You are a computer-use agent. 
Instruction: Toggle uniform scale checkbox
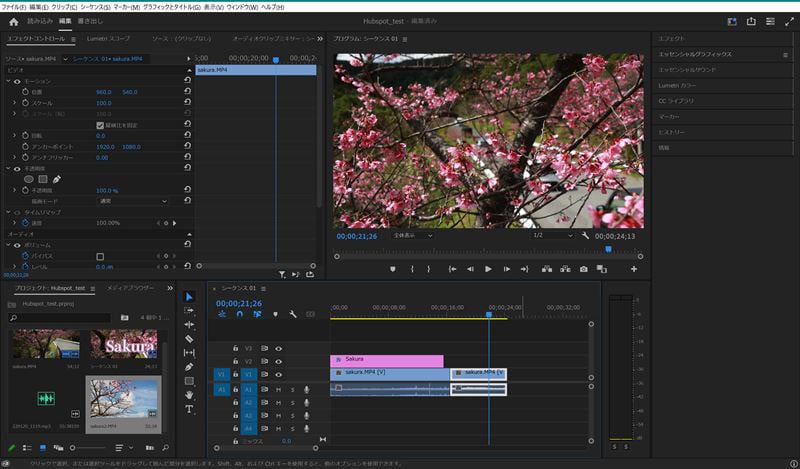click(x=100, y=125)
